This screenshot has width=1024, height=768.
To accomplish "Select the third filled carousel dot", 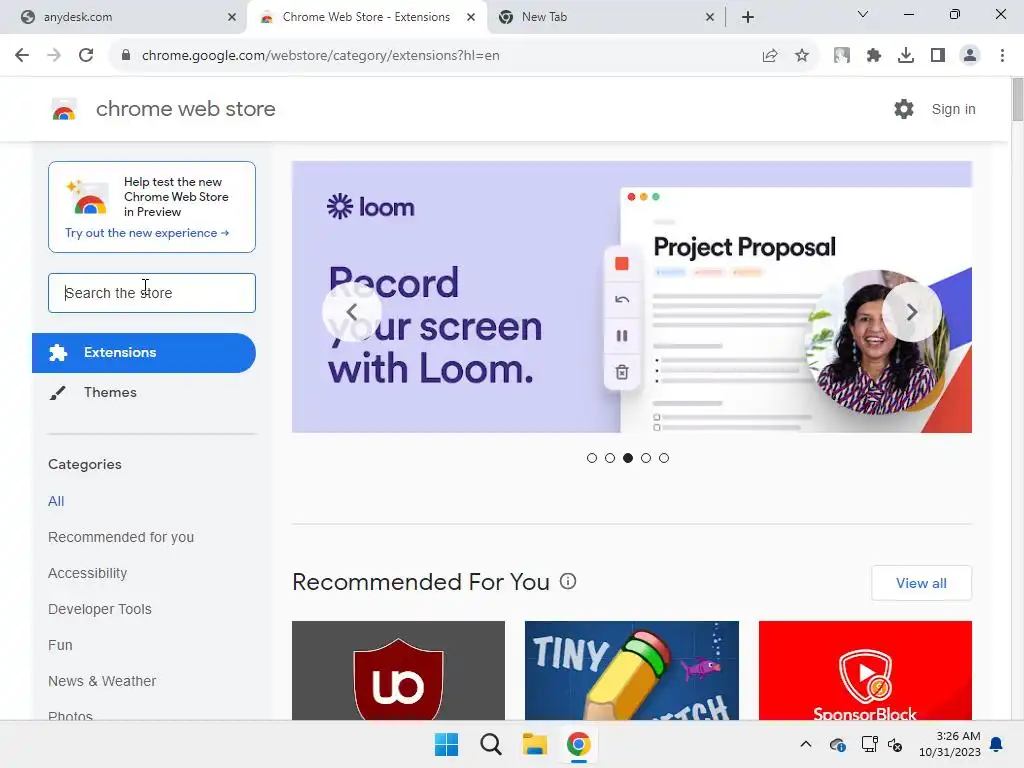I will pyautogui.click(x=628, y=458).
